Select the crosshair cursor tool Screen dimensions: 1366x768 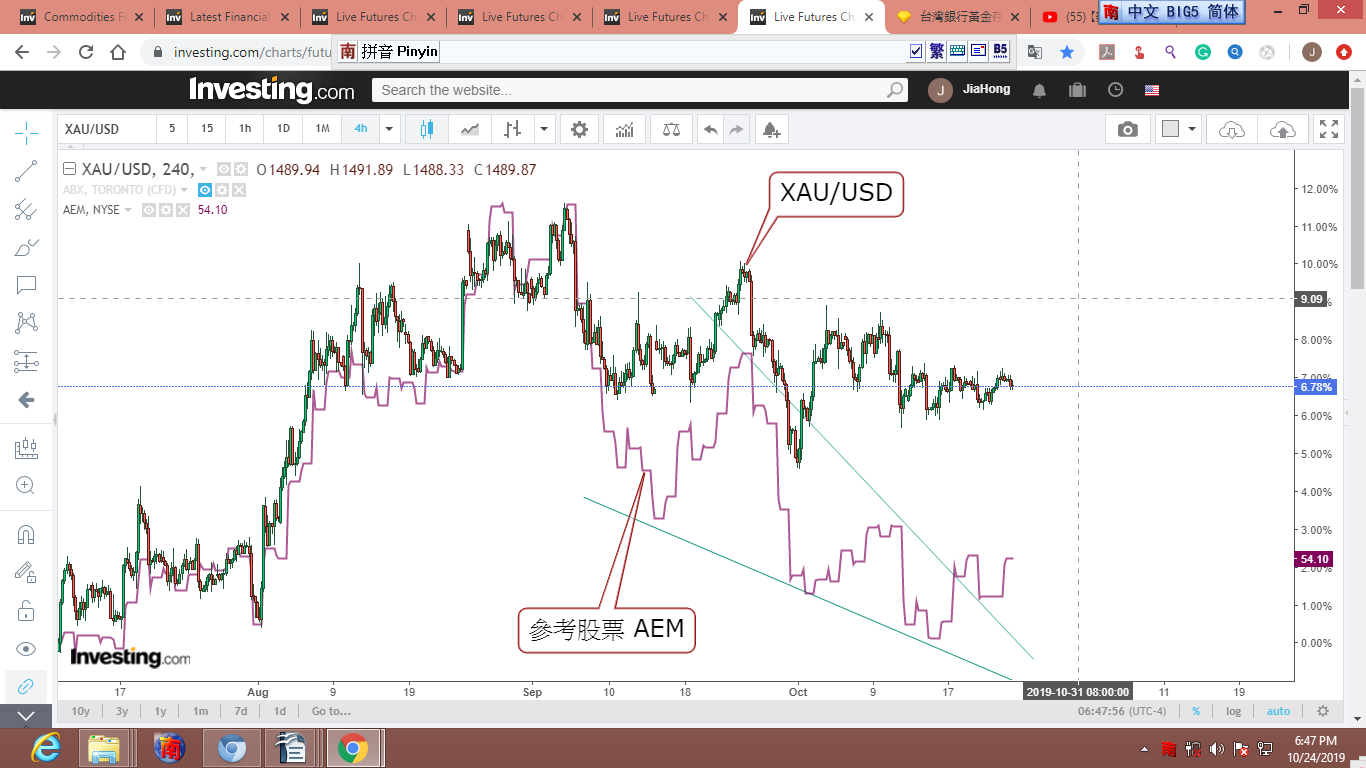click(x=26, y=132)
